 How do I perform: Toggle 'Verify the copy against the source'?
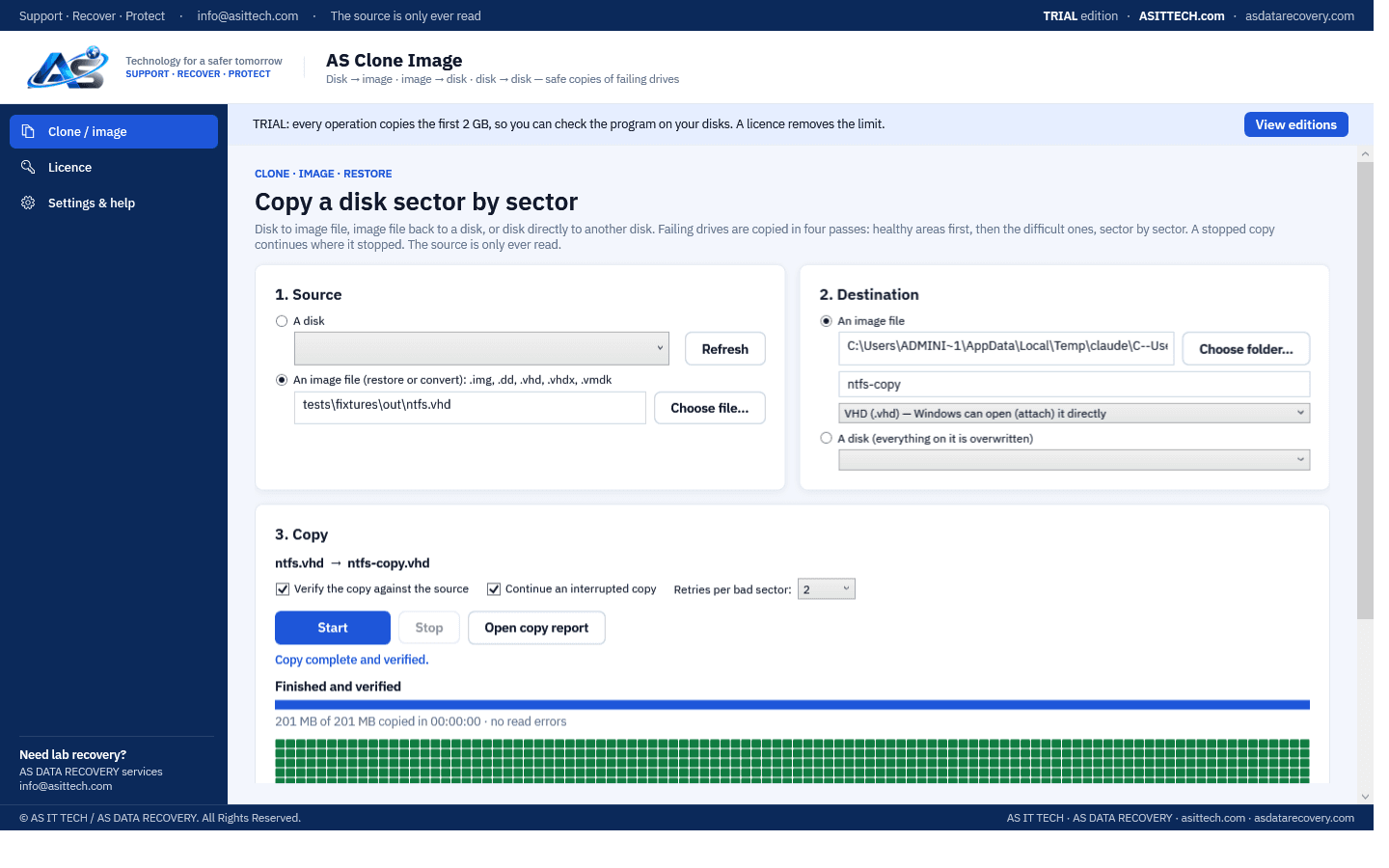pyautogui.click(x=283, y=589)
